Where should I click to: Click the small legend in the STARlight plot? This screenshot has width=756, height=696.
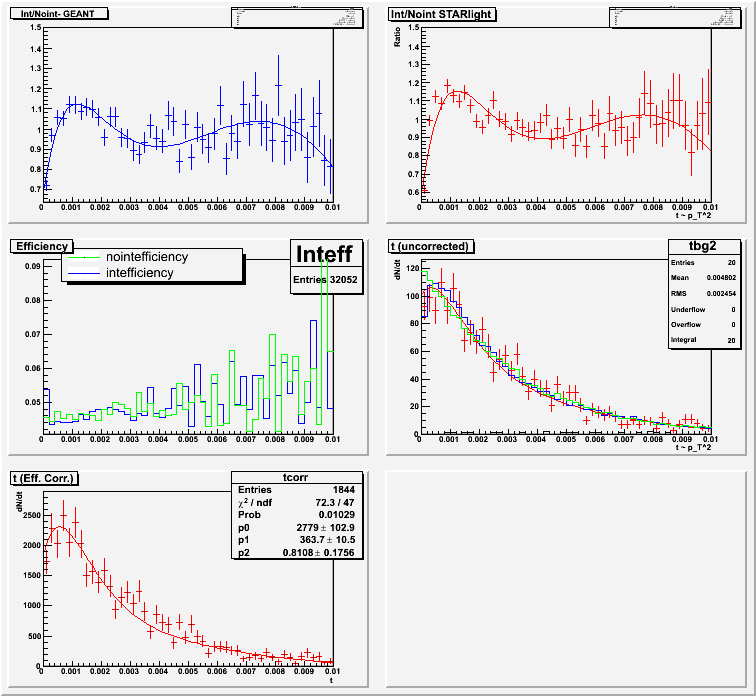coord(675,20)
